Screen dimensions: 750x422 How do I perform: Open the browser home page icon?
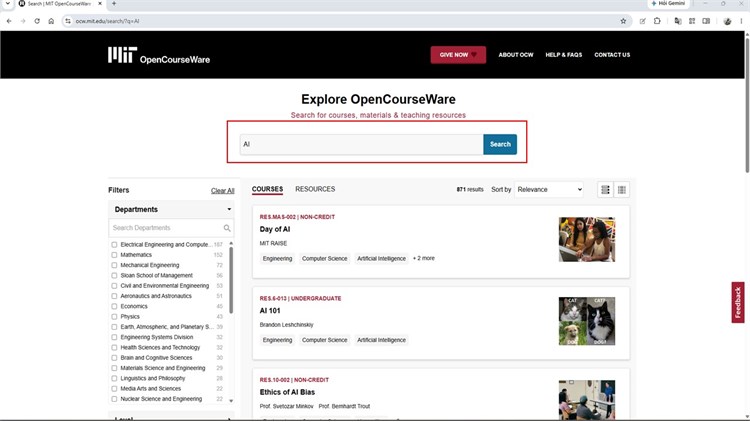(x=51, y=21)
